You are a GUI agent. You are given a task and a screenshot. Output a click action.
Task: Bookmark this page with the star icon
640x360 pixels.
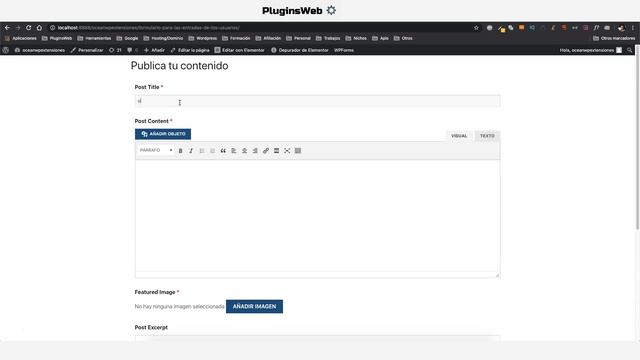point(476,28)
